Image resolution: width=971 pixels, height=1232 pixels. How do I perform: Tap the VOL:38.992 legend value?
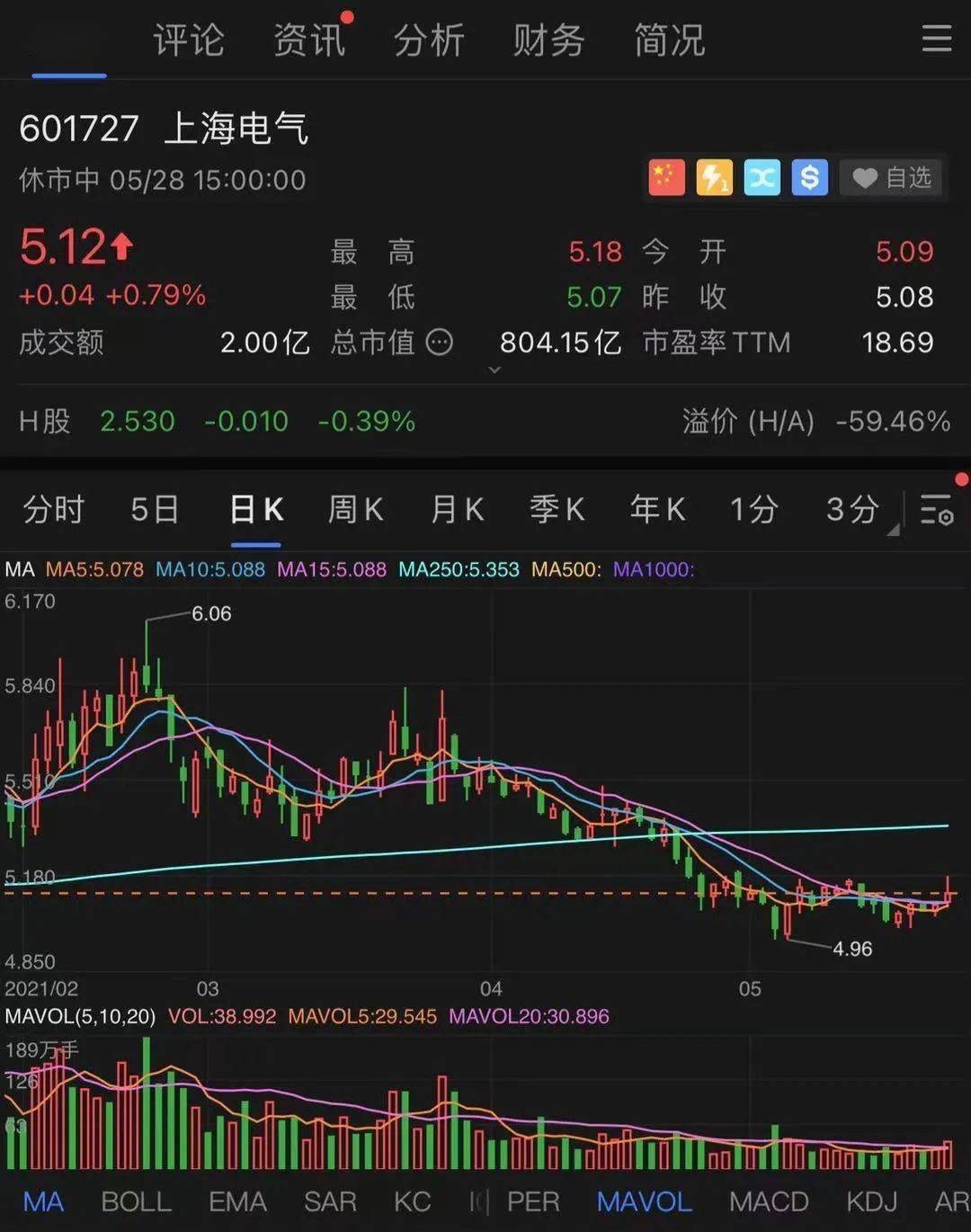[222, 1016]
